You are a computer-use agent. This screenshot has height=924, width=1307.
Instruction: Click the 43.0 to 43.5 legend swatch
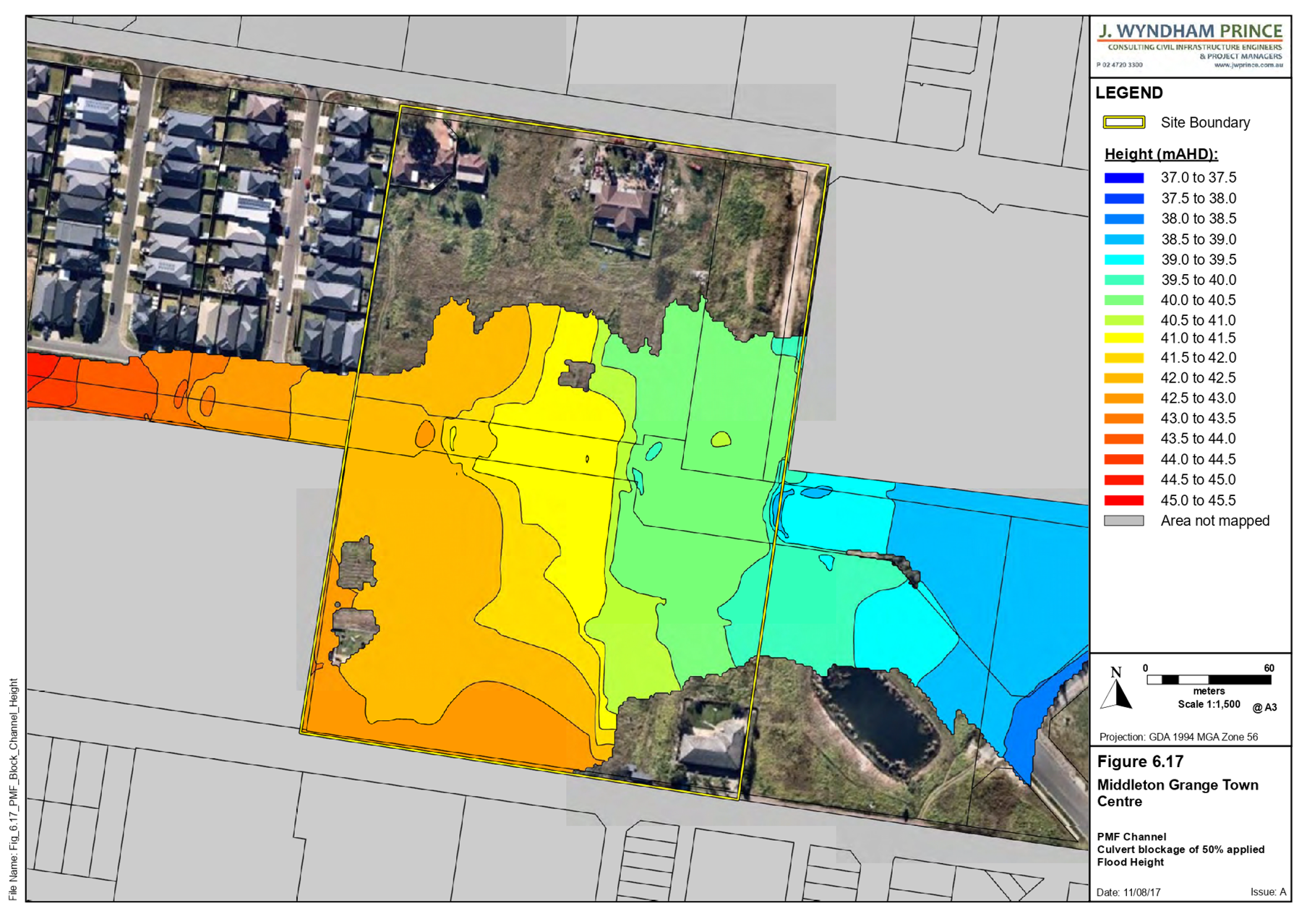click(1123, 419)
